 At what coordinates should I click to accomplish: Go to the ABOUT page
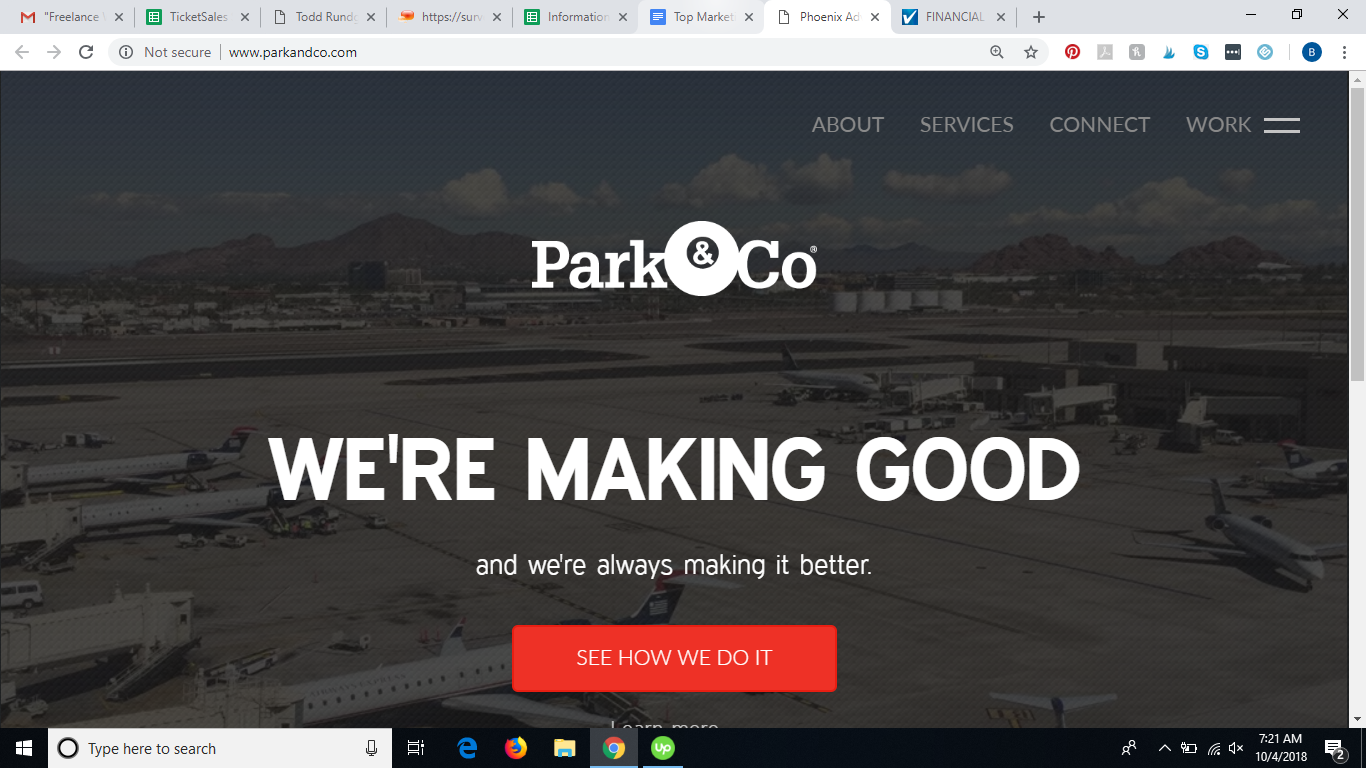point(848,125)
